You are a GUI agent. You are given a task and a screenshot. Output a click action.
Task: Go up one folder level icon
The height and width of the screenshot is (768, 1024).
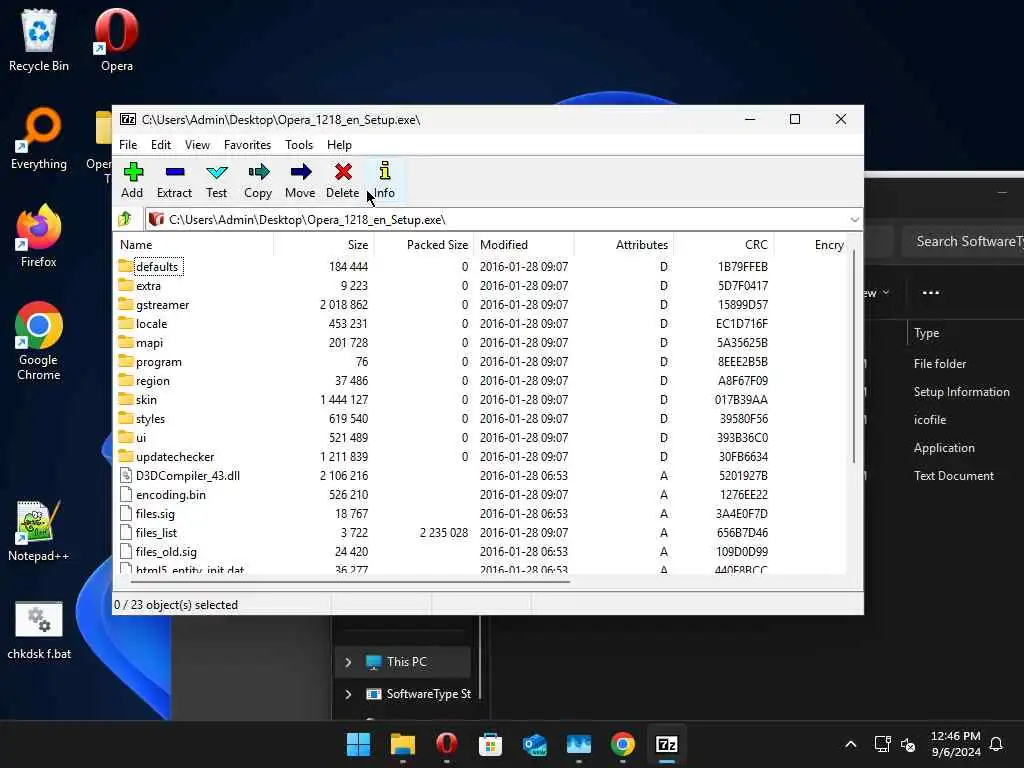point(125,219)
